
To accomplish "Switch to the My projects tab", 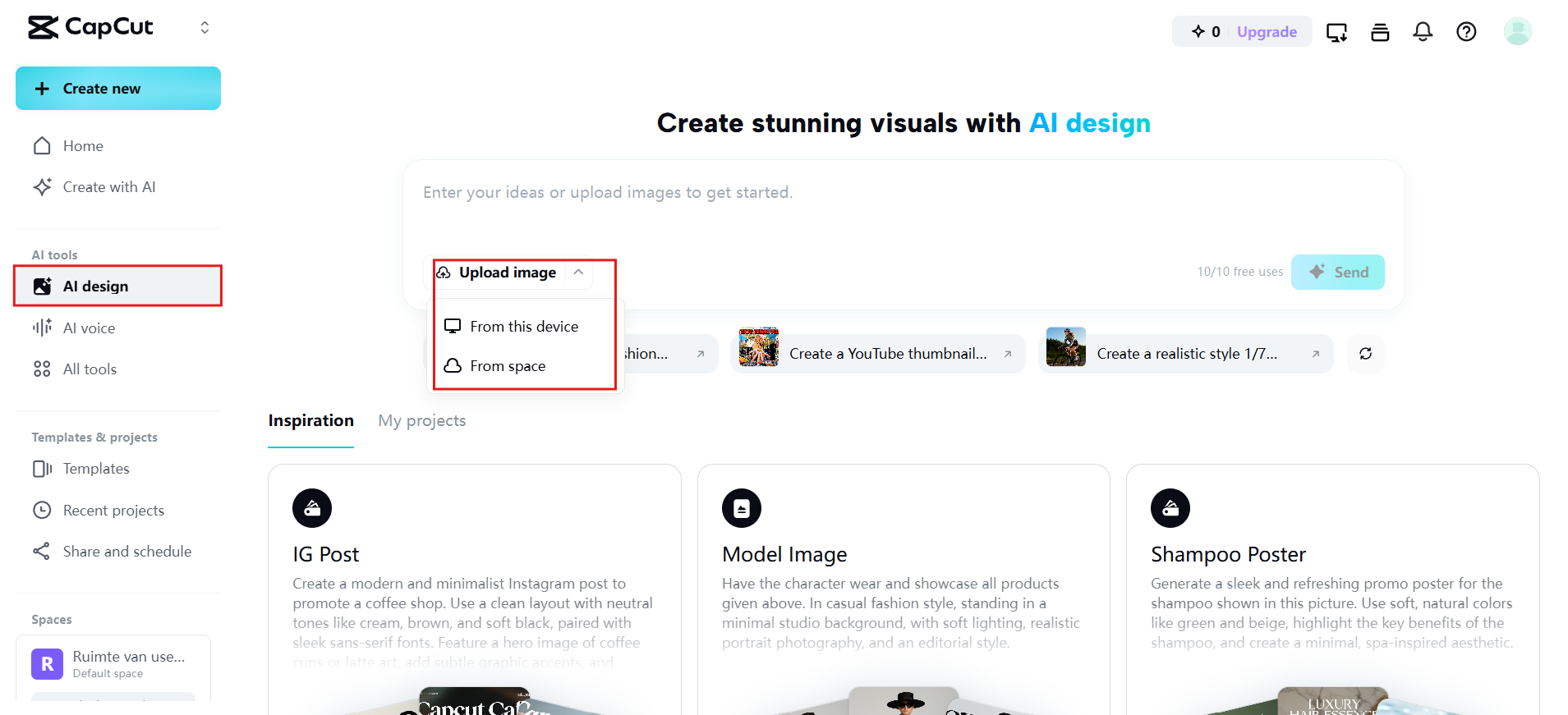I will click(x=421, y=421).
